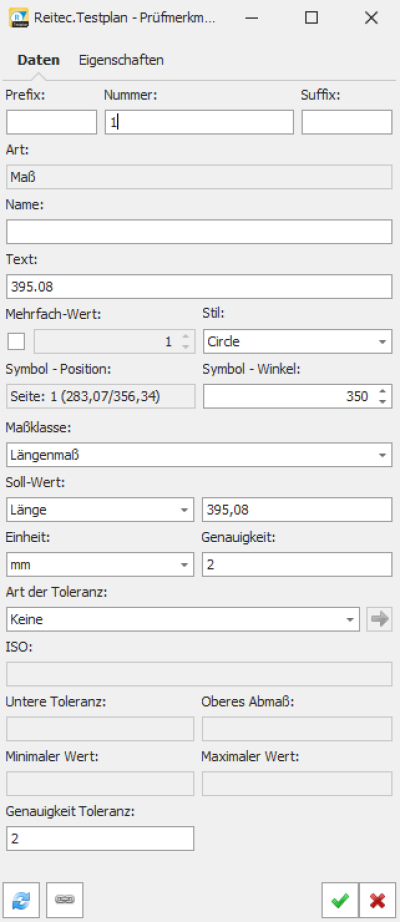This screenshot has width=400, height=922.
Task: Cancel with the red X button
Action: tap(377, 900)
